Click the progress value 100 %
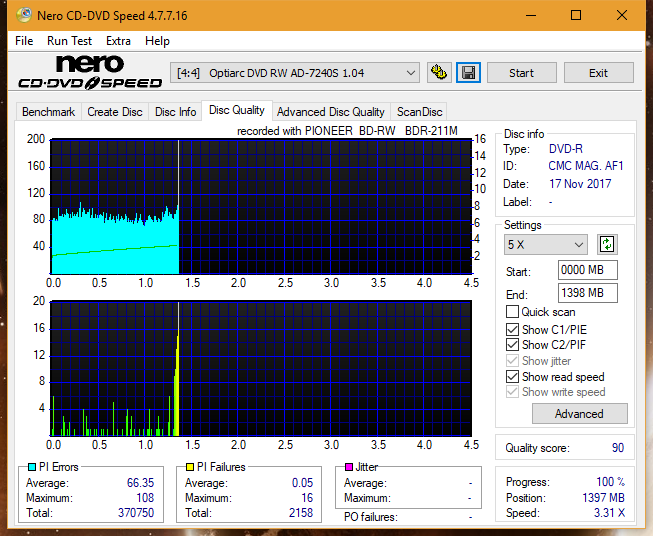 [611, 482]
